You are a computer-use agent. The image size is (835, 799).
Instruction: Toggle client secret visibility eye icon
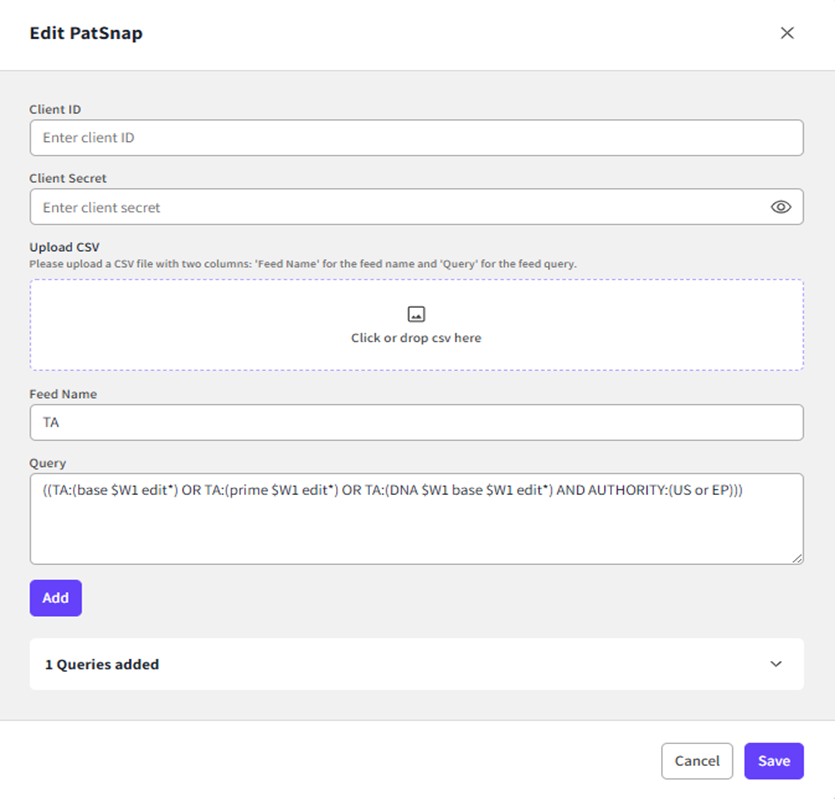click(x=781, y=207)
